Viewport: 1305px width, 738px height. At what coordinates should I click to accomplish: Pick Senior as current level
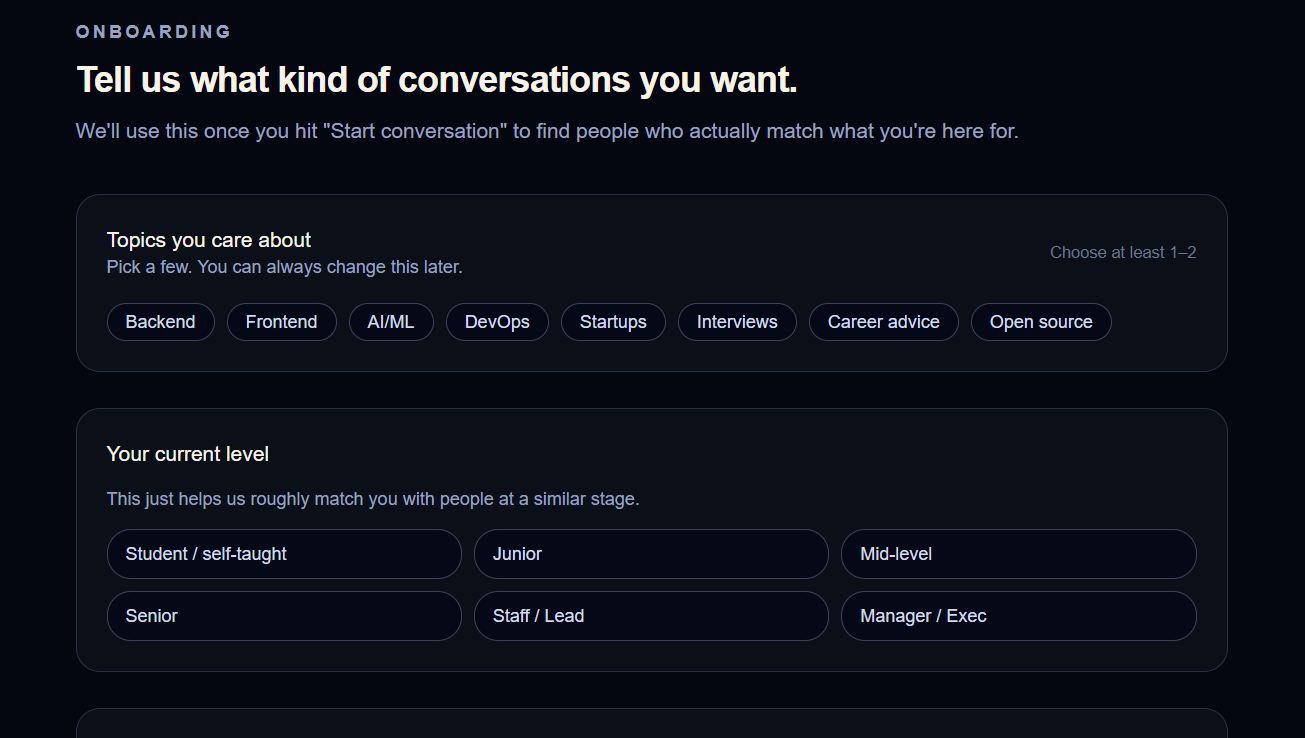coord(284,616)
